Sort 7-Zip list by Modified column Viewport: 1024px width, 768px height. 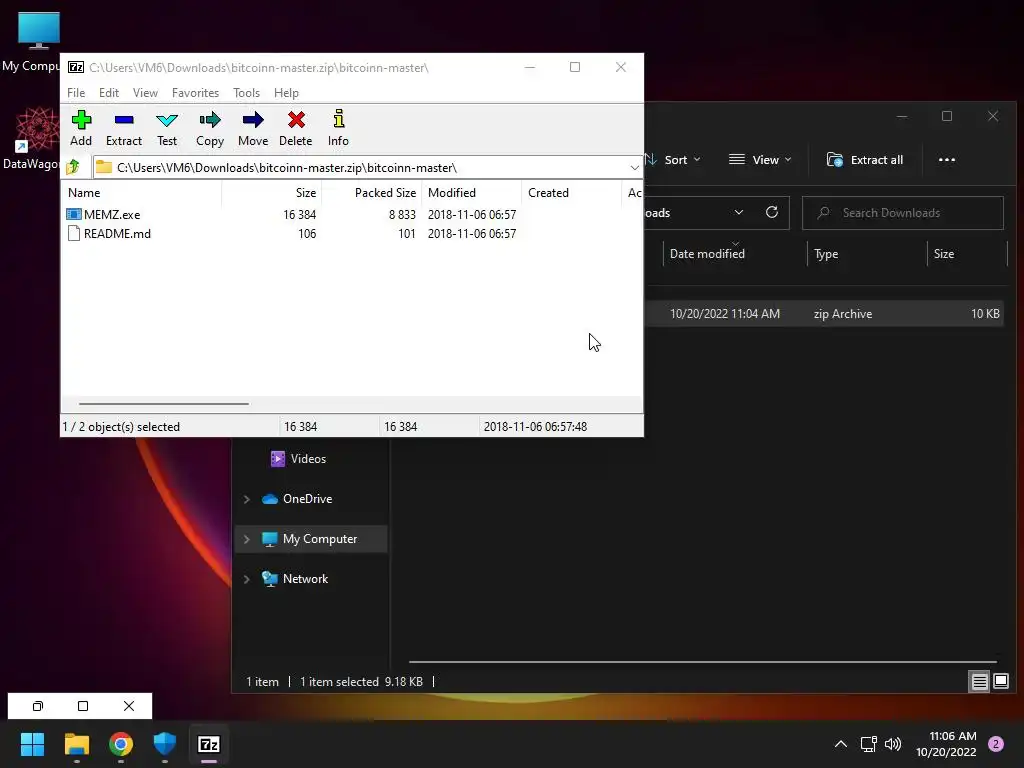(472, 193)
